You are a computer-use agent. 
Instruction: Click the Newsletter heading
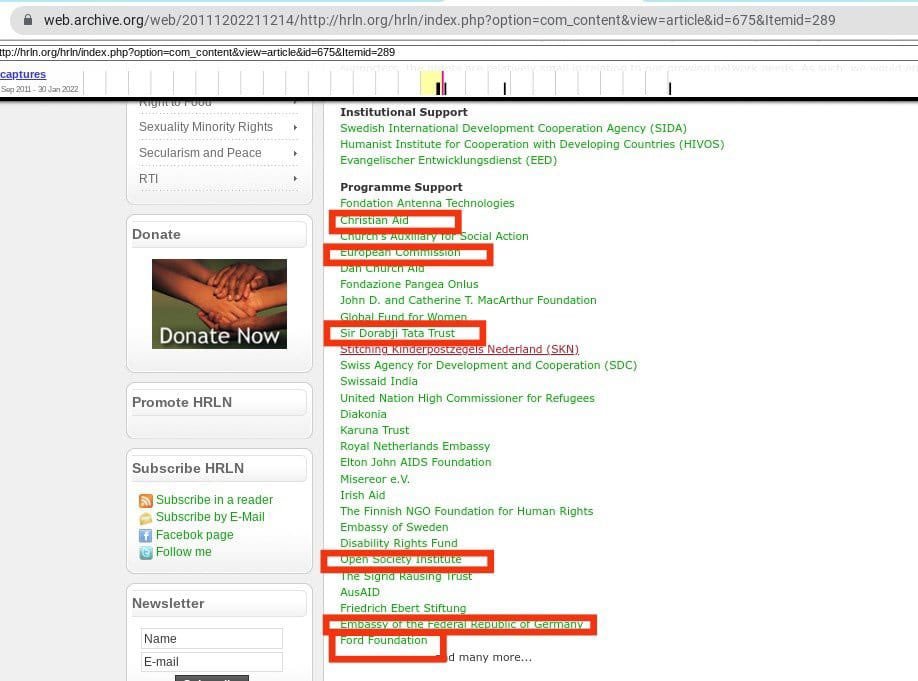click(168, 603)
